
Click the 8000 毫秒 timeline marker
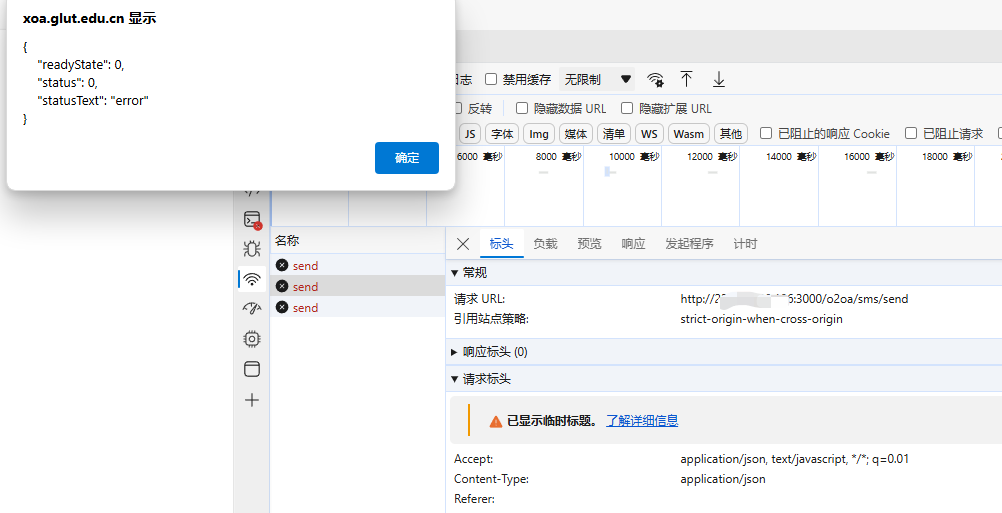pyautogui.click(x=559, y=157)
